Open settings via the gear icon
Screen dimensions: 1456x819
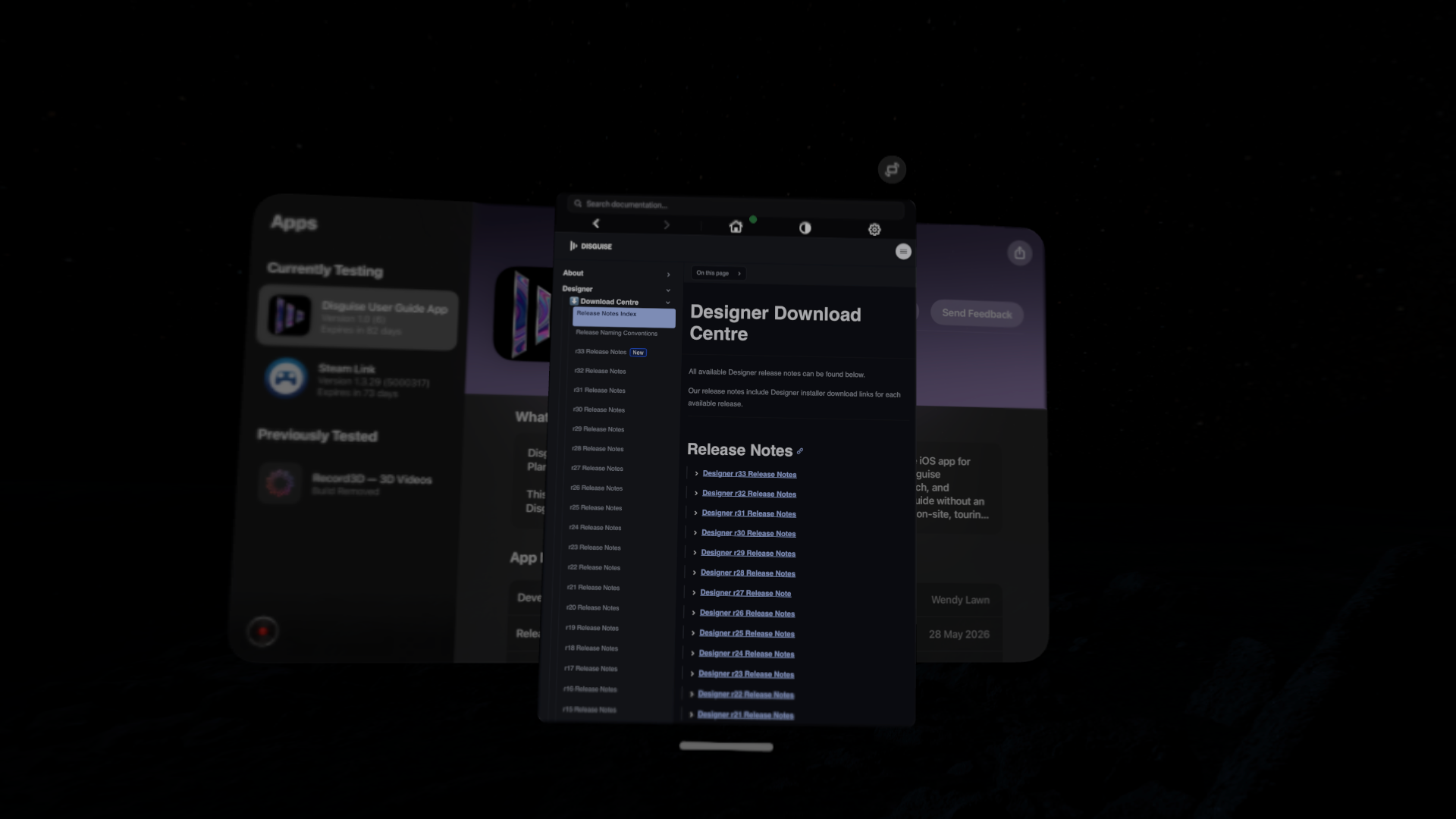pyautogui.click(x=874, y=230)
